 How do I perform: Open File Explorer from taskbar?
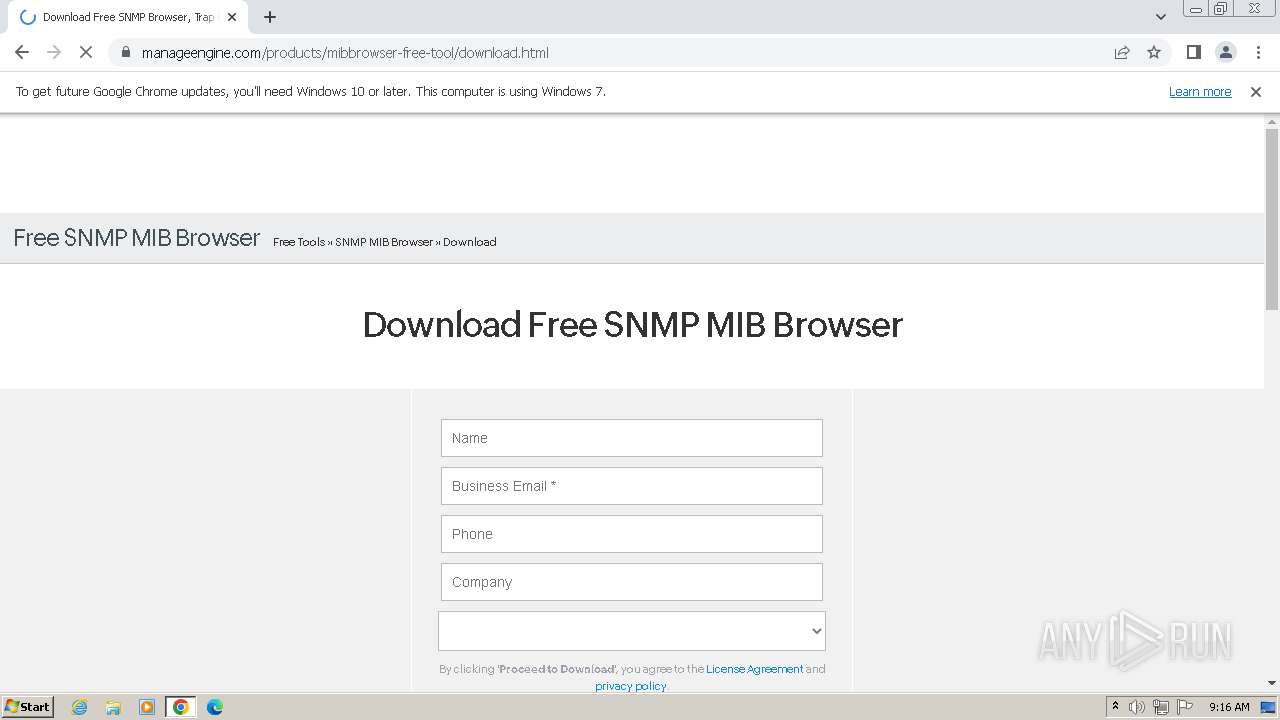click(x=113, y=707)
